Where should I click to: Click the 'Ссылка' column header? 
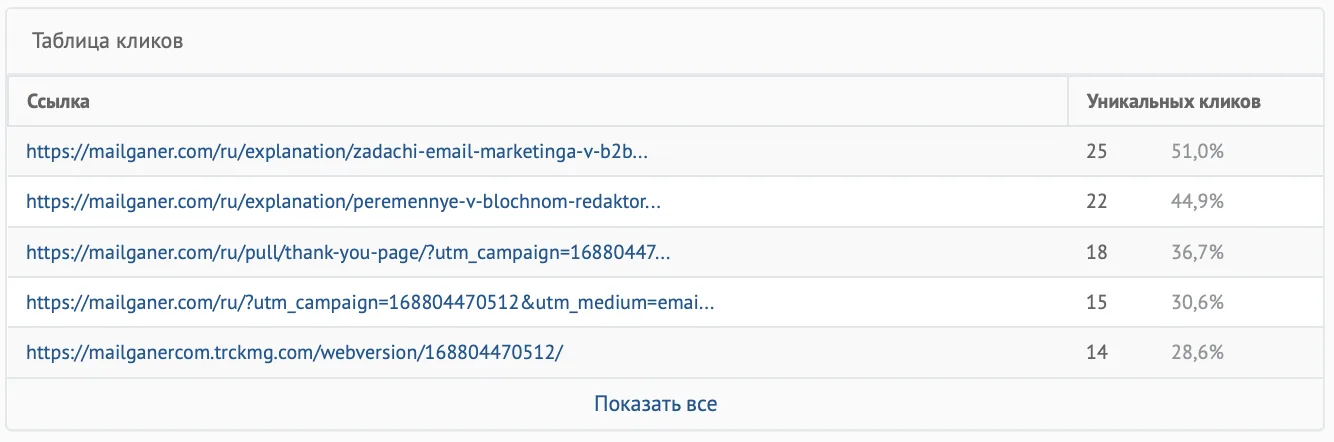(x=58, y=102)
